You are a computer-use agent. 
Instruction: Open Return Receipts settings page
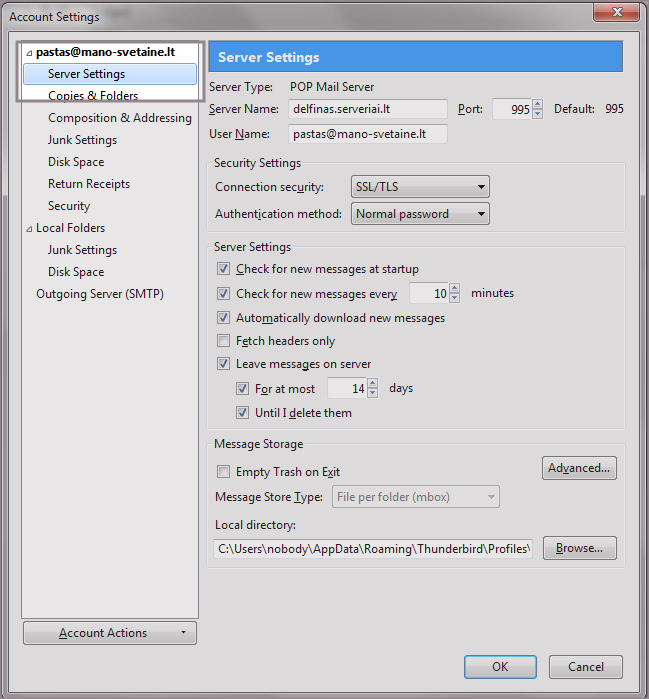click(89, 184)
